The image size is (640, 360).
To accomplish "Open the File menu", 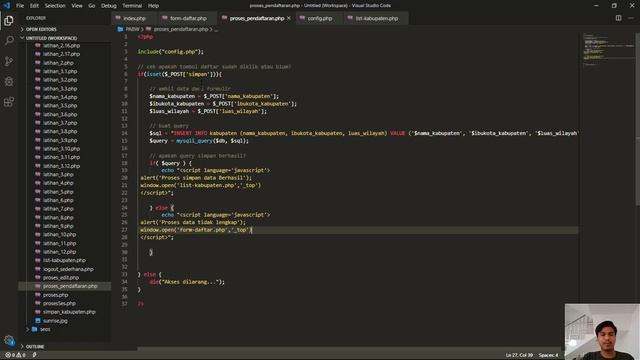I will pyautogui.click(x=20, y=6).
